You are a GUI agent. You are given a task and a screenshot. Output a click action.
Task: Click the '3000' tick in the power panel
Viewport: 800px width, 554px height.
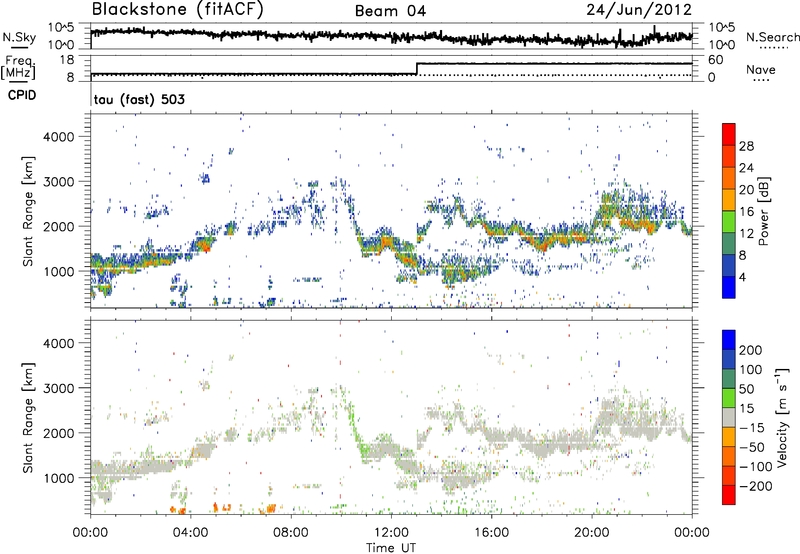59,182
